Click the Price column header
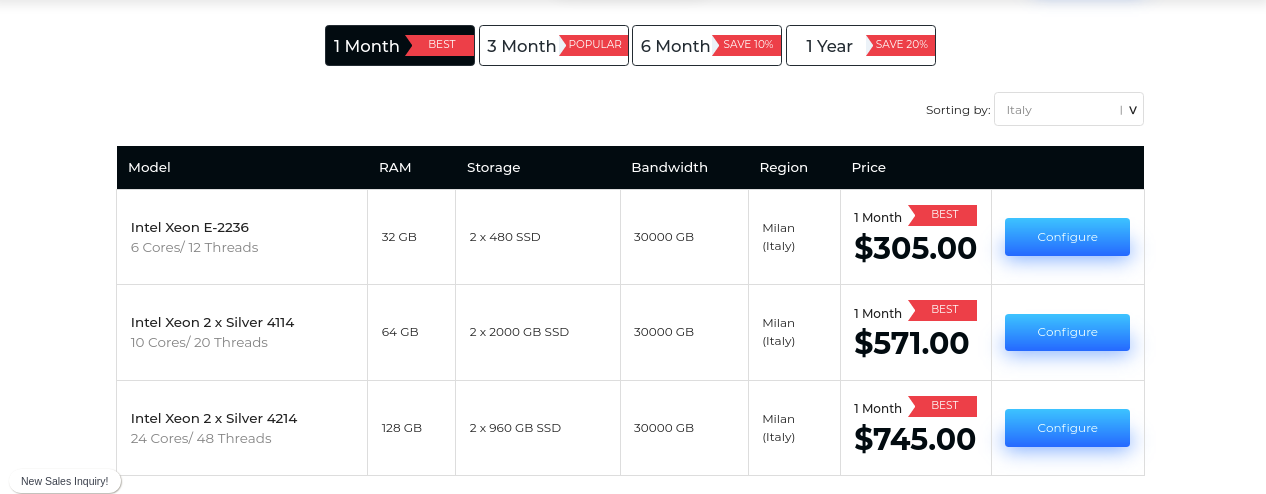Image resolution: width=1266 pixels, height=494 pixels. coord(869,168)
